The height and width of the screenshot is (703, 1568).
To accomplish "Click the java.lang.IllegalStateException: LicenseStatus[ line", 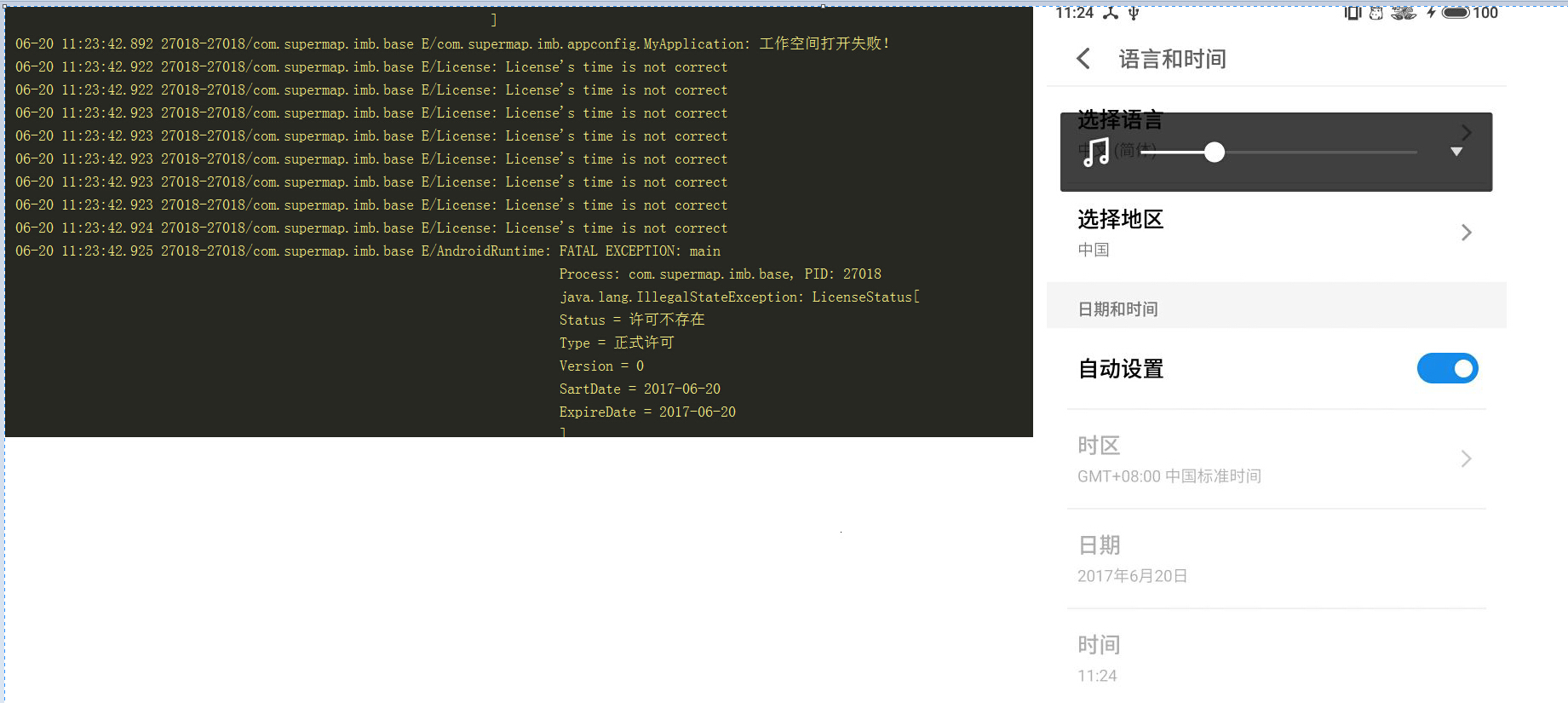I will coord(739,297).
